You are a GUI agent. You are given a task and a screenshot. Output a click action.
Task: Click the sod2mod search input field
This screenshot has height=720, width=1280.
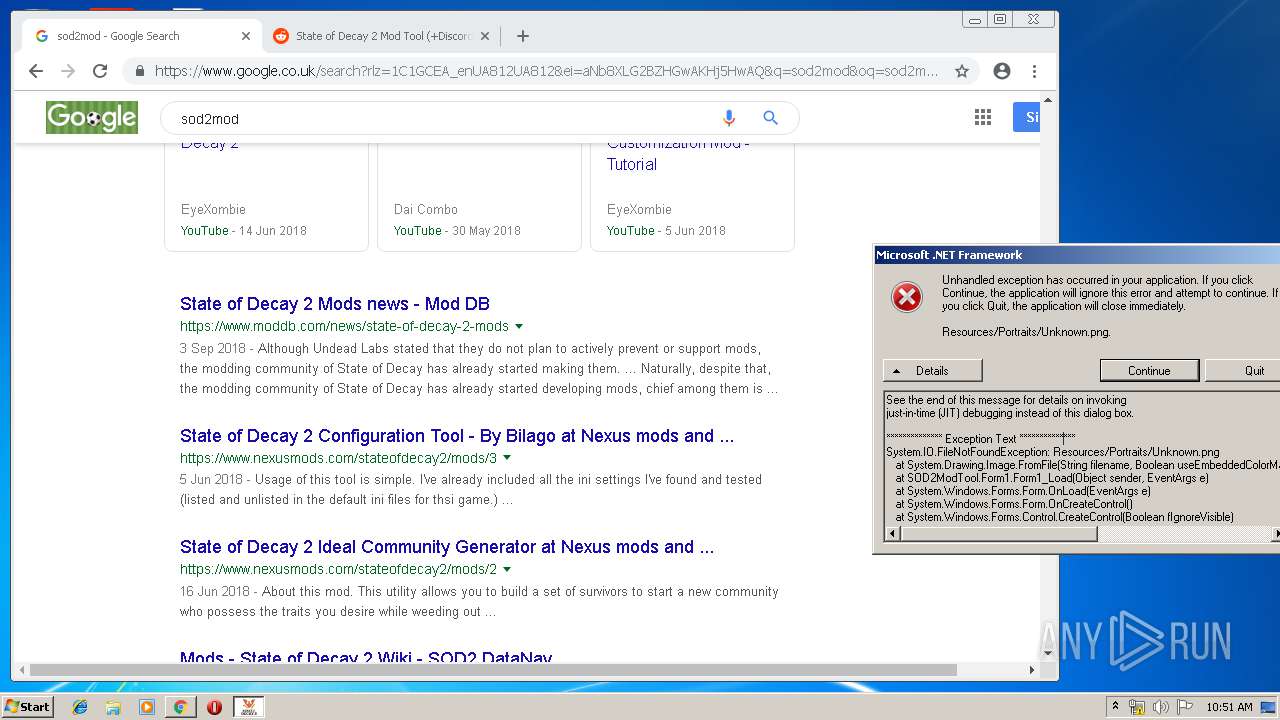[x=440, y=118]
